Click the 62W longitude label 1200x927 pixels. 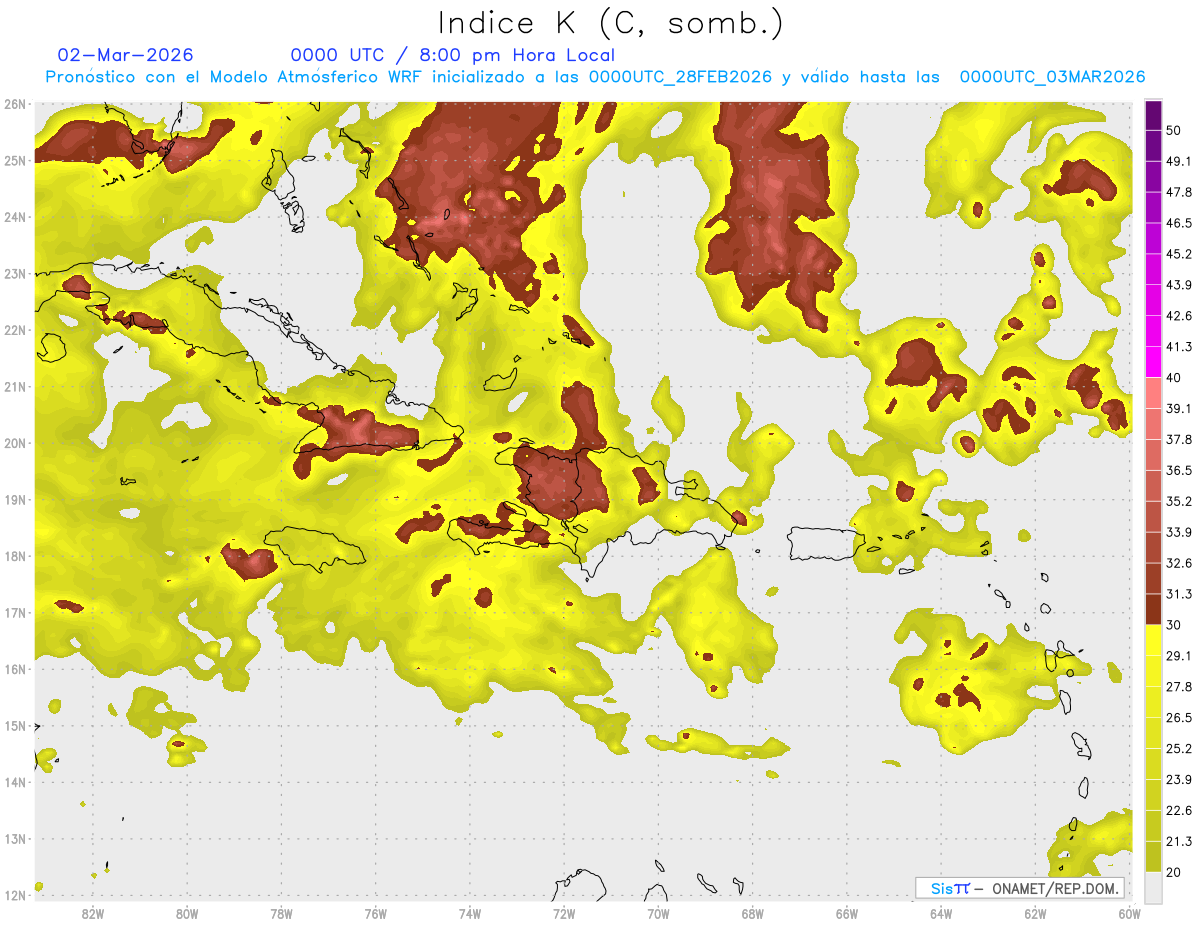pyautogui.click(x=1035, y=913)
